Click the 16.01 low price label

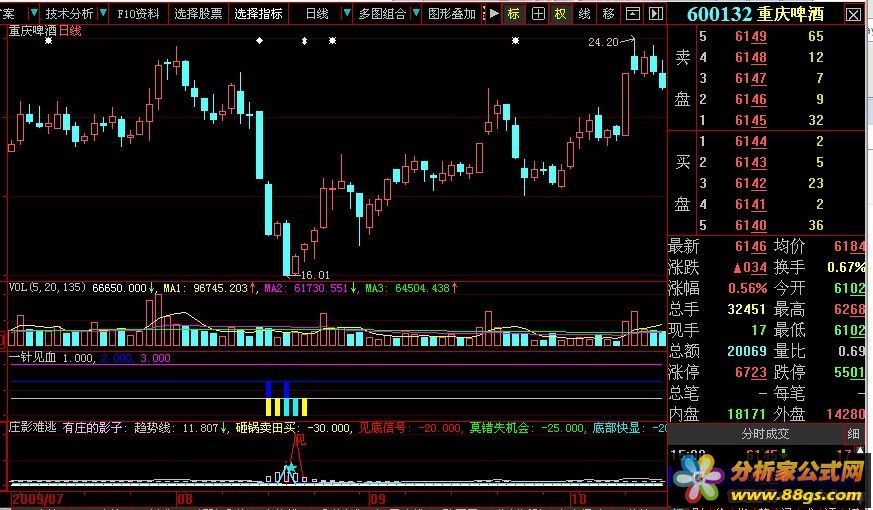coord(315,275)
